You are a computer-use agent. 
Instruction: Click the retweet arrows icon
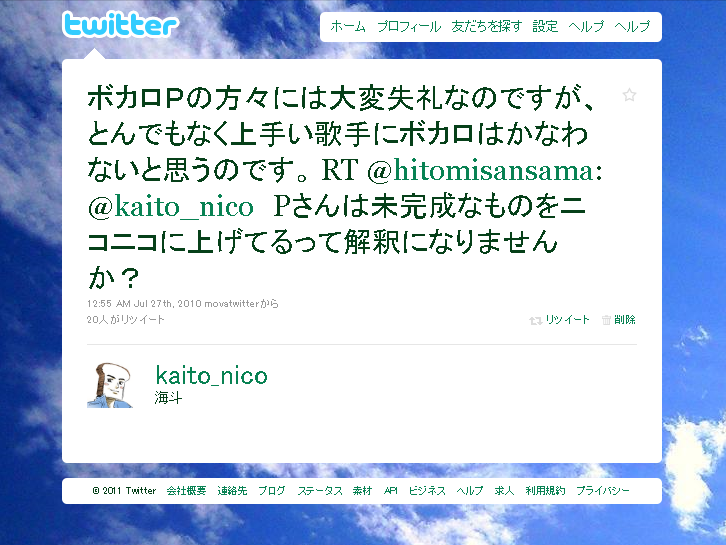tap(535, 320)
